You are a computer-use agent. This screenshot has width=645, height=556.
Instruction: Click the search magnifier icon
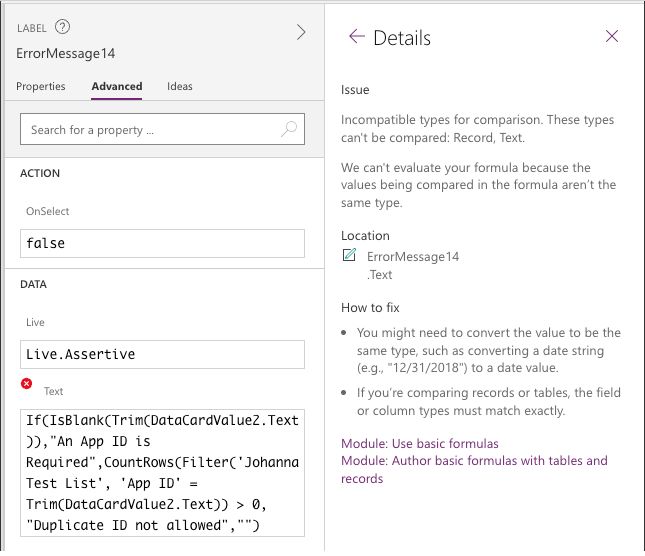coord(288,129)
